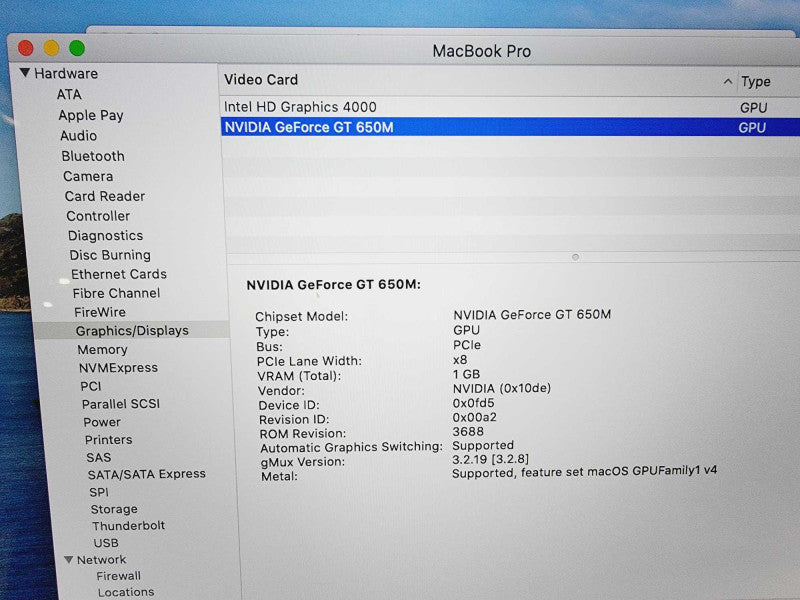This screenshot has width=800, height=600.
Task: Click VRAM value '1 GB'
Action: point(466,374)
